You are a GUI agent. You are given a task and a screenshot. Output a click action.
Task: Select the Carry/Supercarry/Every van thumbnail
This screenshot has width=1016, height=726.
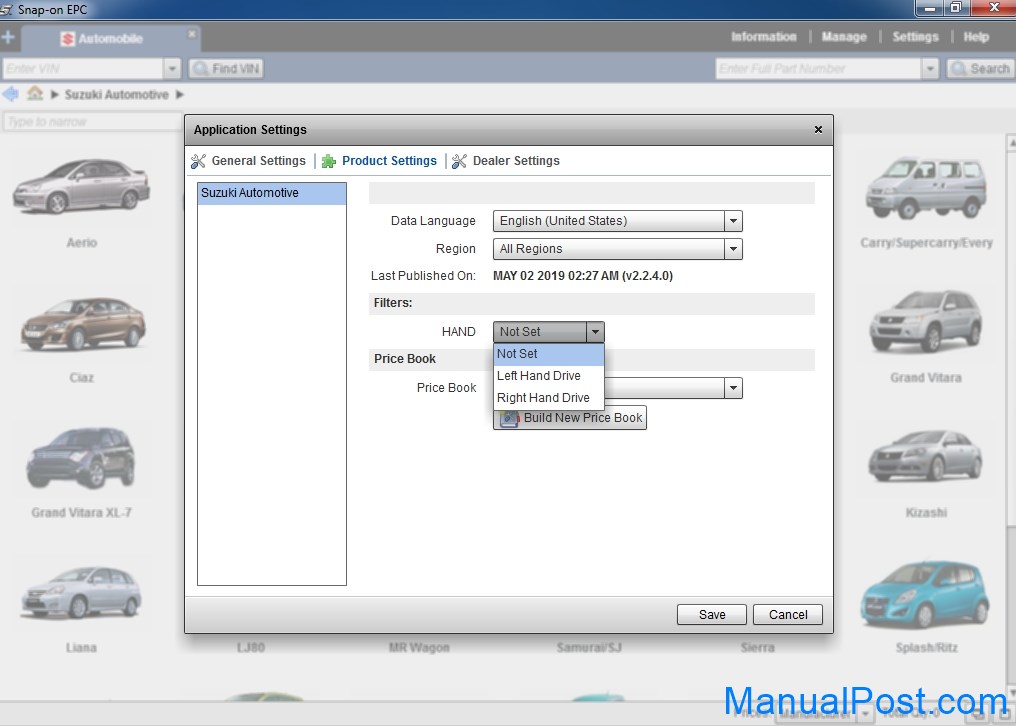click(x=927, y=187)
